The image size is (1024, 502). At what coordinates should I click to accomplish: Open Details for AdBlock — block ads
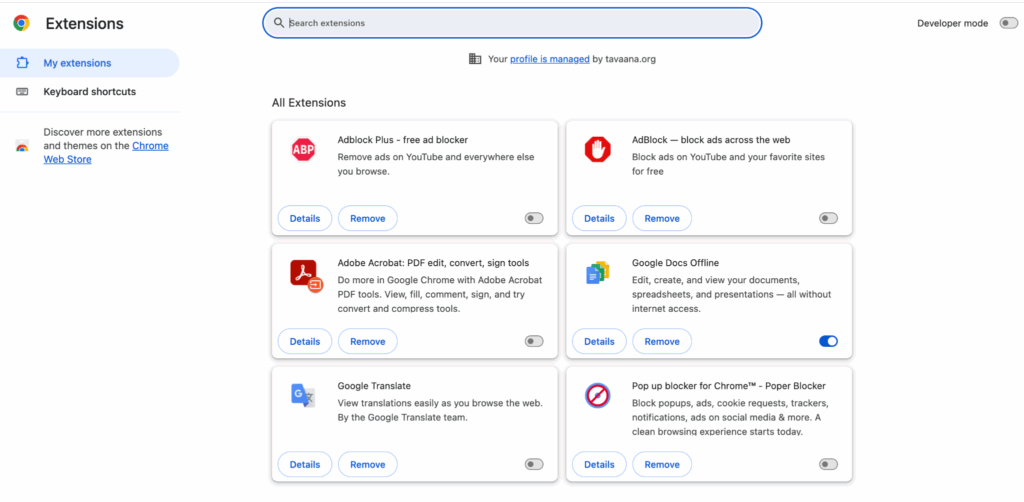point(600,219)
